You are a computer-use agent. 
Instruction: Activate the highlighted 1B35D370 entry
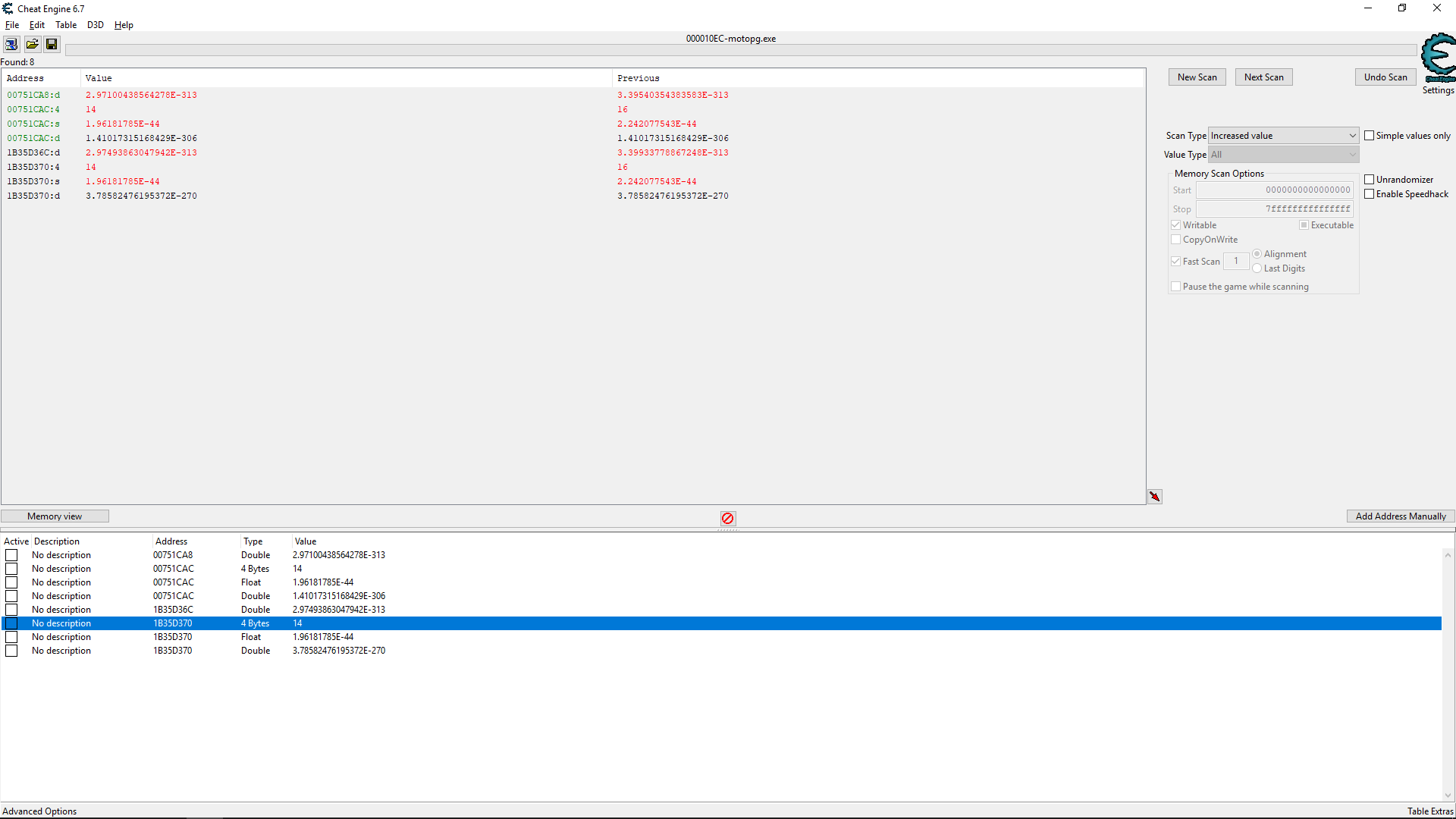pos(11,623)
